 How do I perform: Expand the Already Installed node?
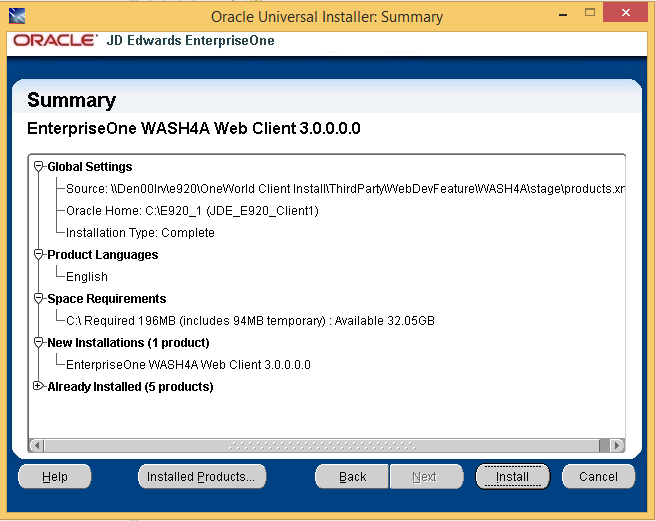tap(38, 386)
